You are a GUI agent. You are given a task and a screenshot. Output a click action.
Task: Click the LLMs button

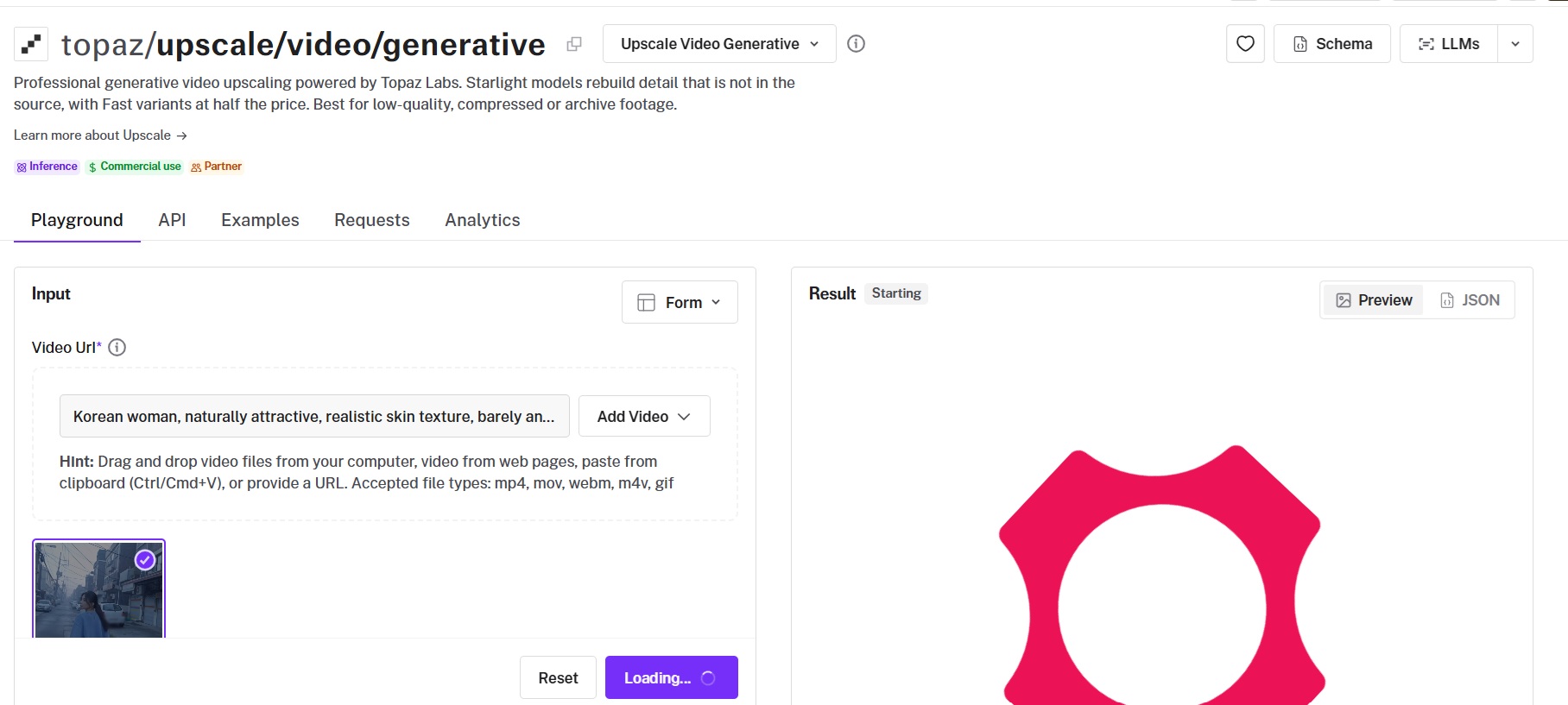tap(1448, 44)
